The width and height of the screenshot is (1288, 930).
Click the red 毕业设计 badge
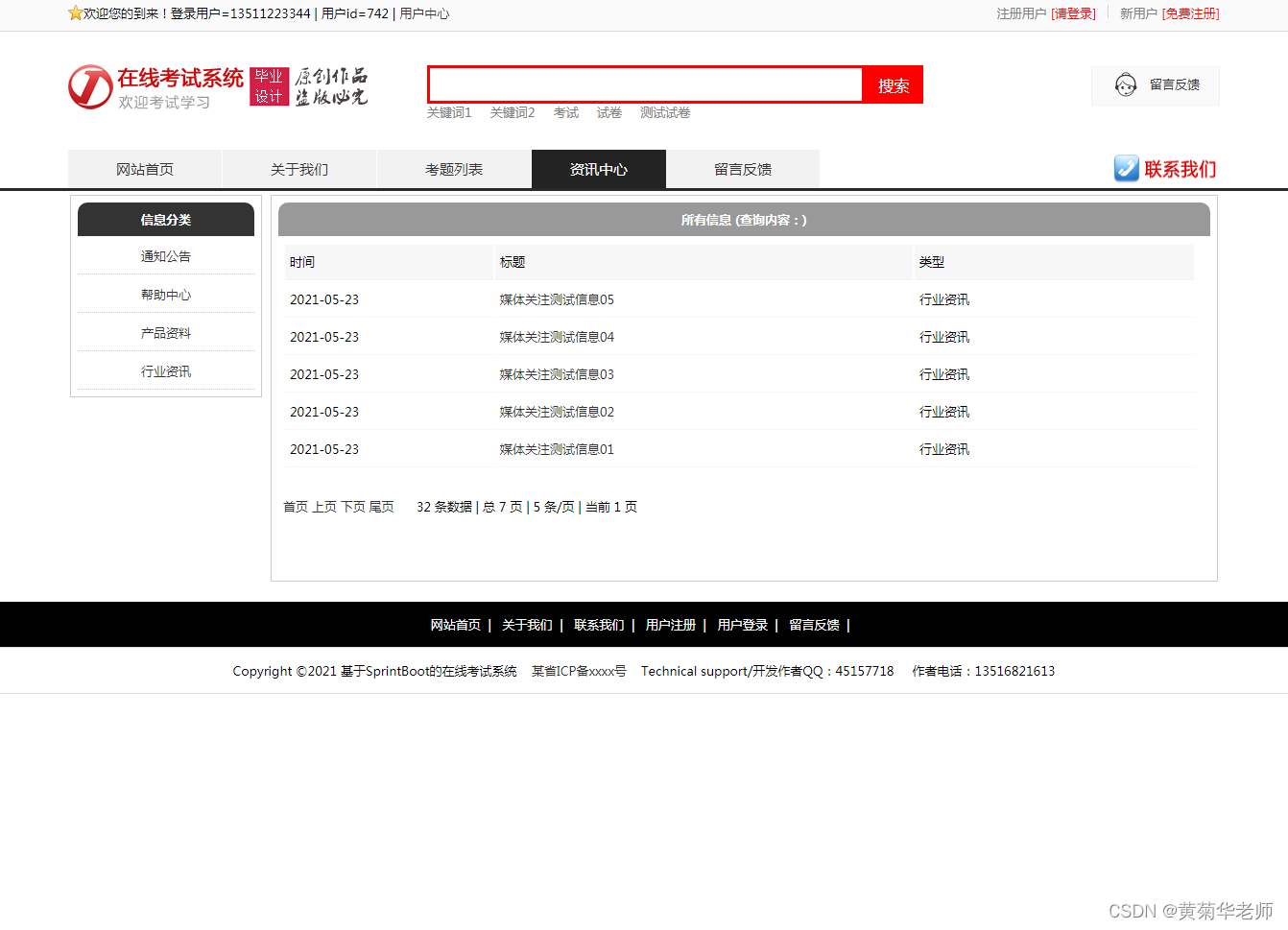(x=269, y=86)
